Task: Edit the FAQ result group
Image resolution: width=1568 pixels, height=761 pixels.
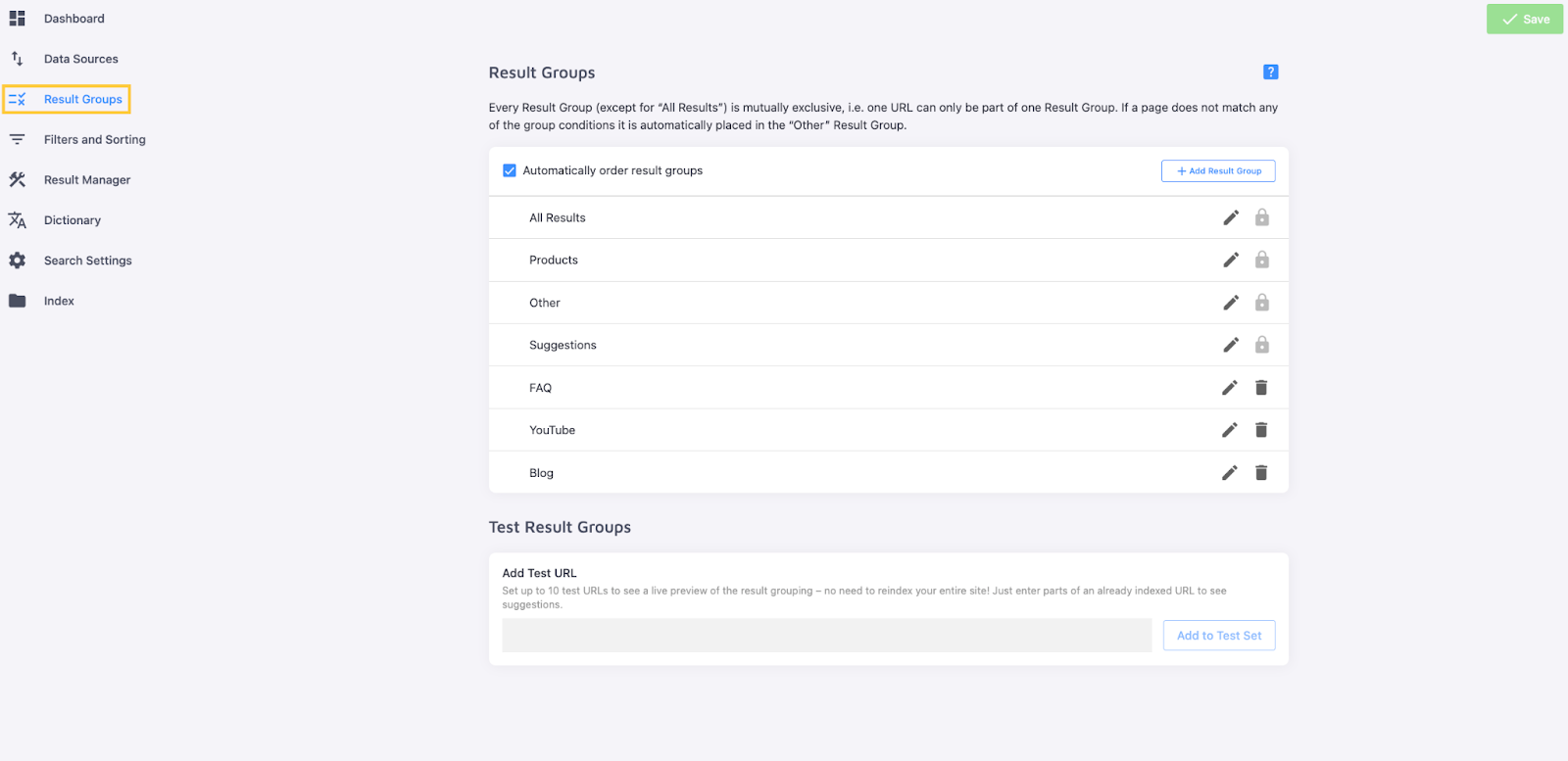Action: (x=1230, y=388)
